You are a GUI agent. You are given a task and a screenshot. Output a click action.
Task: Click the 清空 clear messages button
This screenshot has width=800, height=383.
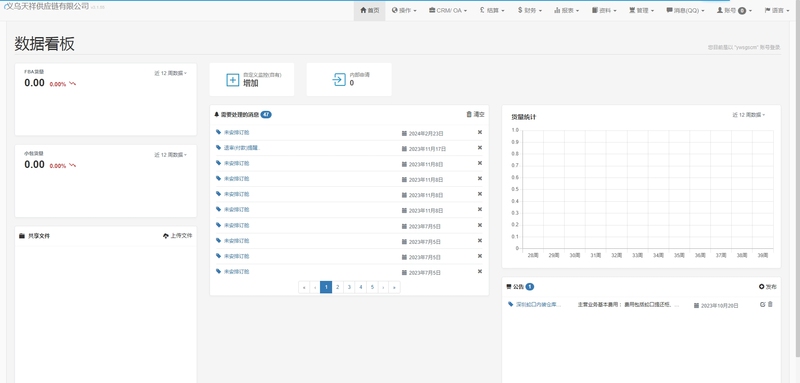pos(475,114)
